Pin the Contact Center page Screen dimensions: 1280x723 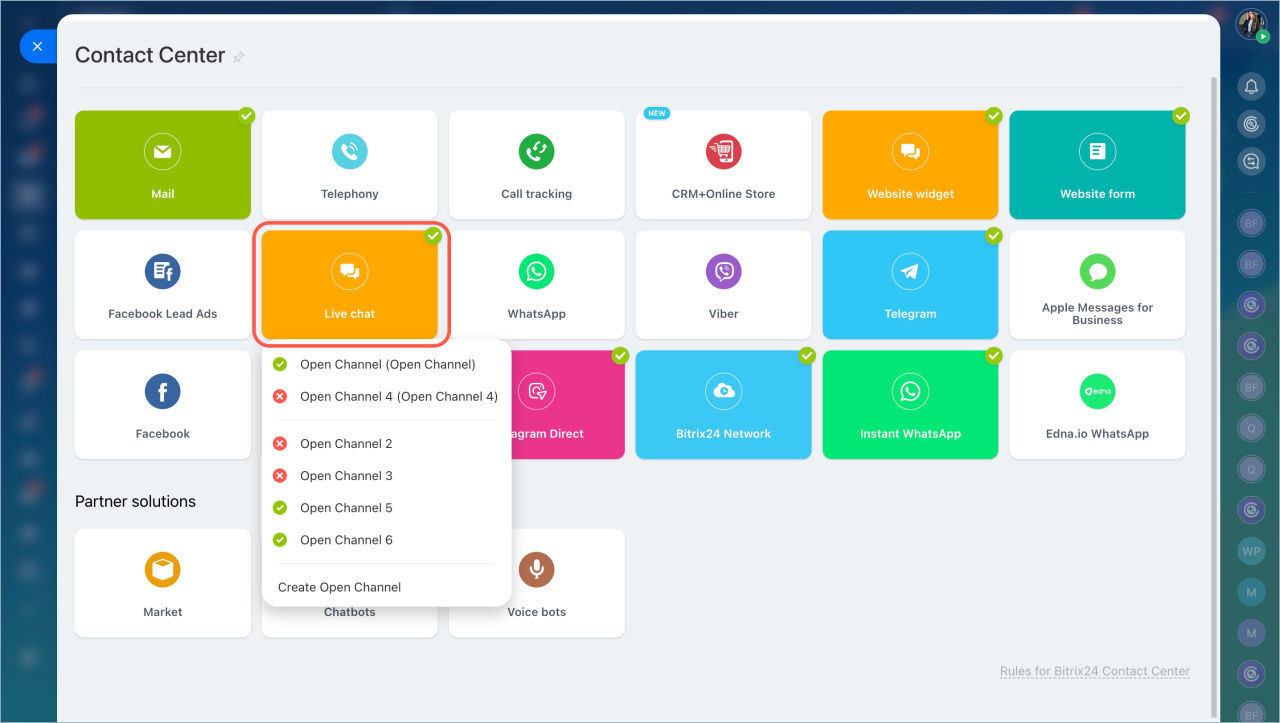pos(238,57)
